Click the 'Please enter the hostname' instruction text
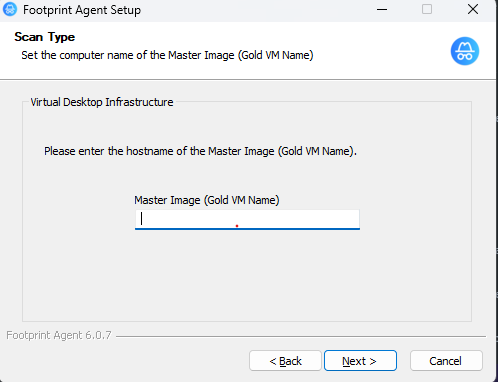Screen dimensions: 498x382 [x=200, y=151]
